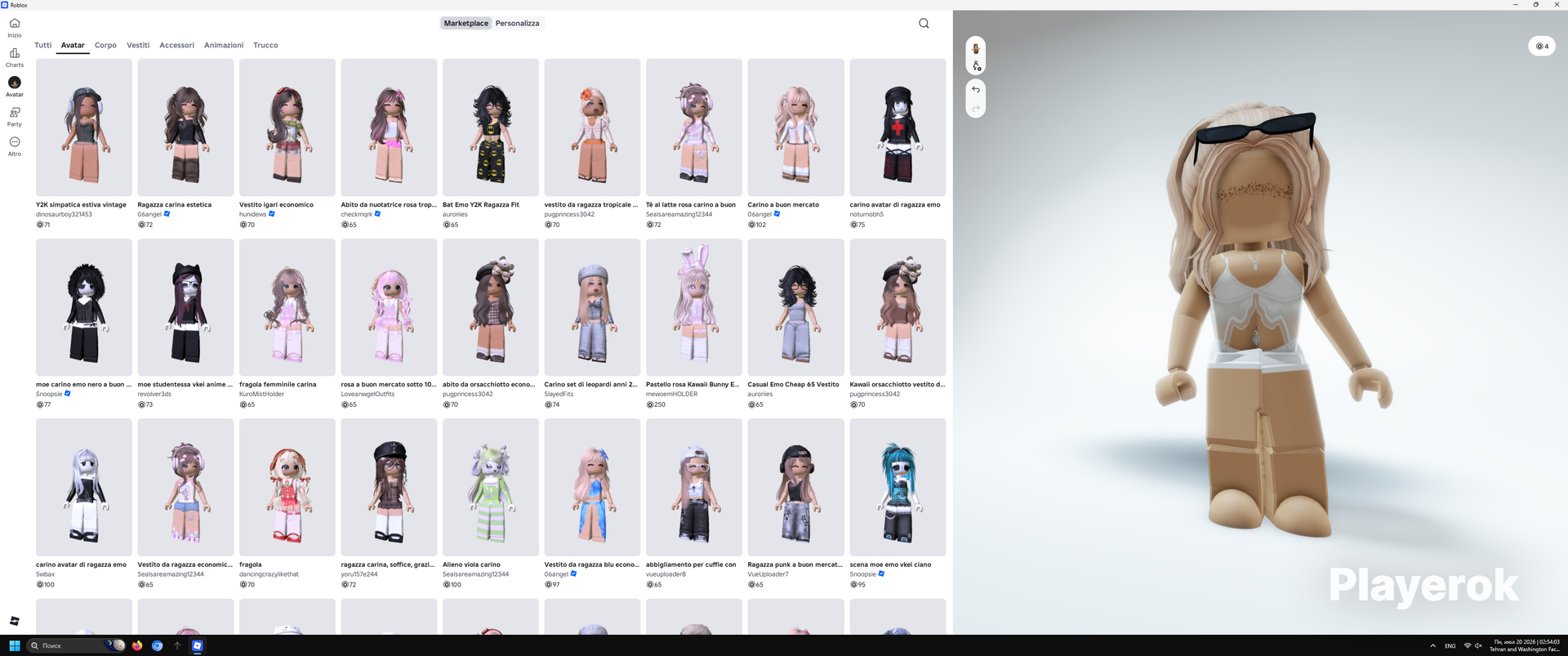Open creator KuroMistHolder's profile
Image resolution: width=1568 pixels, height=656 pixels.
coord(262,395)
